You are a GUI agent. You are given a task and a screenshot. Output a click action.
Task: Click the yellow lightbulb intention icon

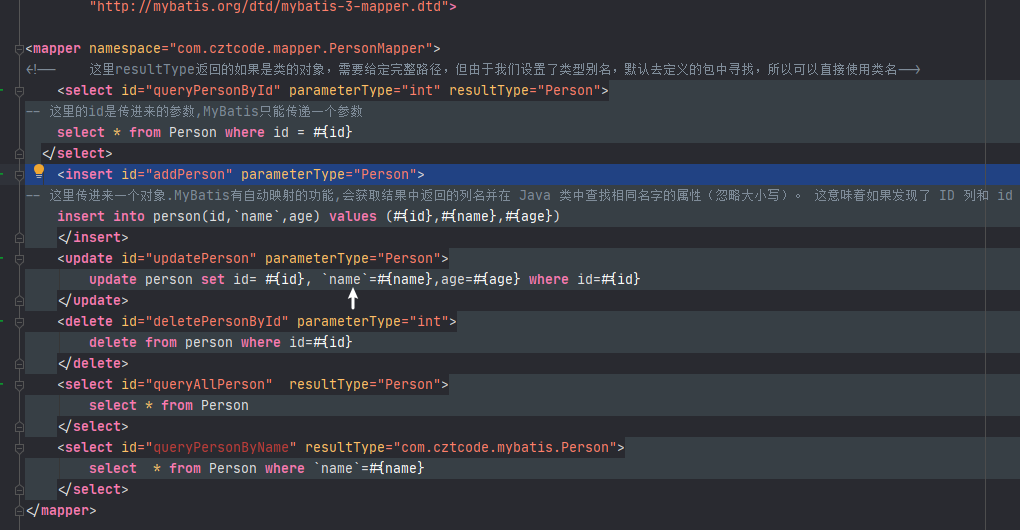click(39, 172)
